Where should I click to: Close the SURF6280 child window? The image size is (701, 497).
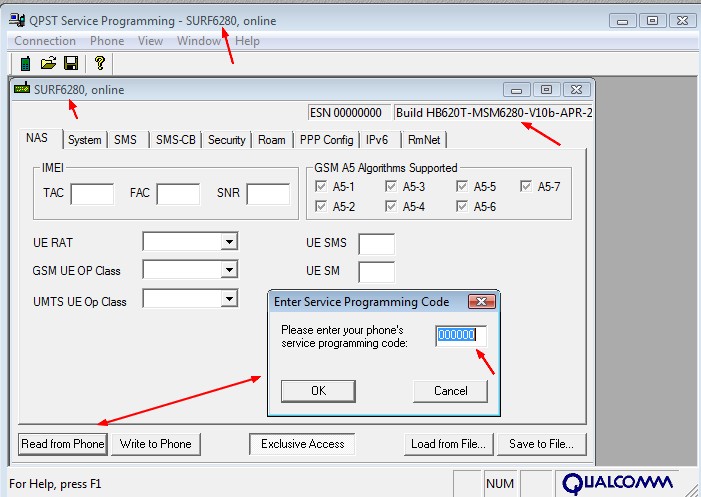coord(576,90)
